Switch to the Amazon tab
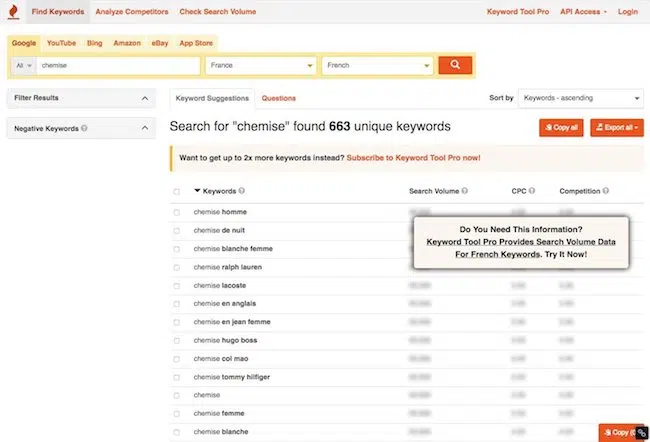 [127, 43]
